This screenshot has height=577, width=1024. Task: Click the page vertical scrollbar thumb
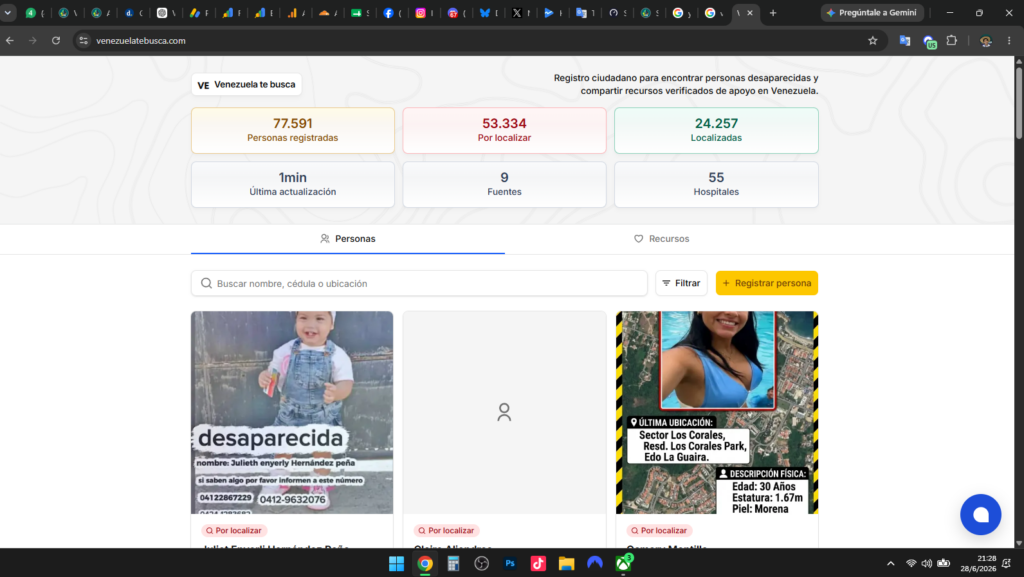click(1019, 102)
